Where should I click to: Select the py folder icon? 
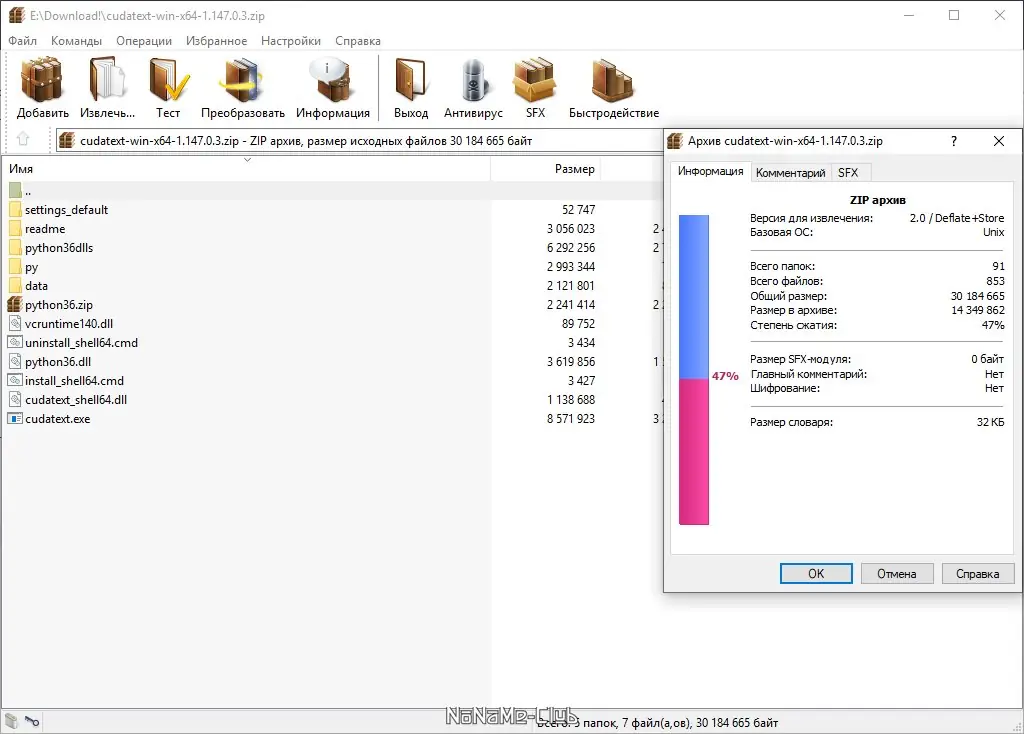coord(16,266)
